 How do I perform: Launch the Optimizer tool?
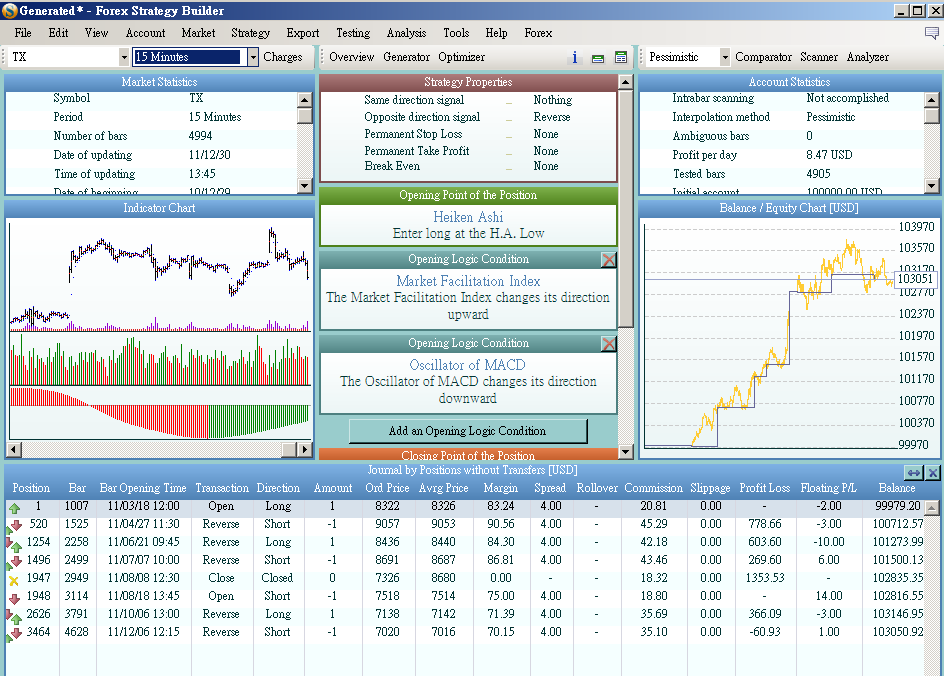pyautogui.click(x=462, y=57)
